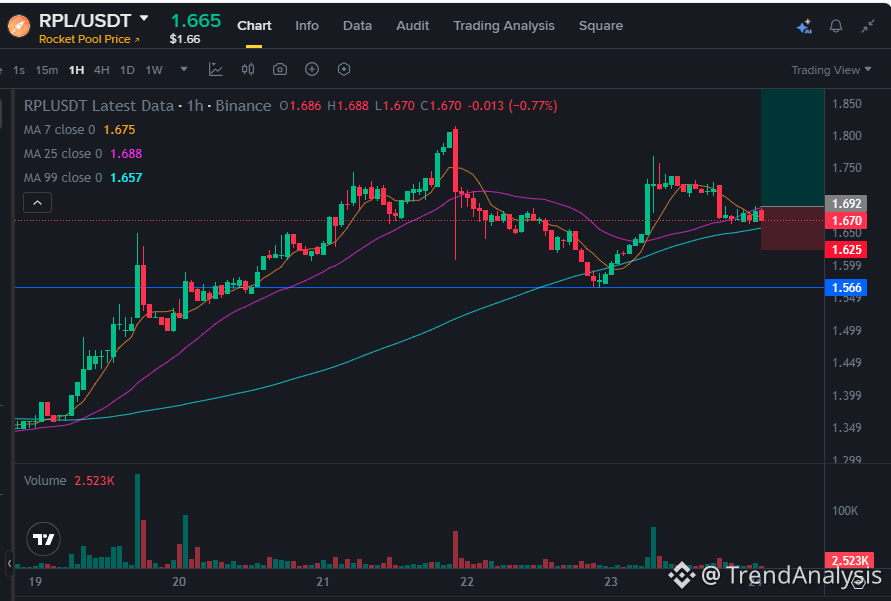This screenshot has height=601, width=891.
Task: Open the Audit tab
Action: pyautogui.click(x=413, y=26)
